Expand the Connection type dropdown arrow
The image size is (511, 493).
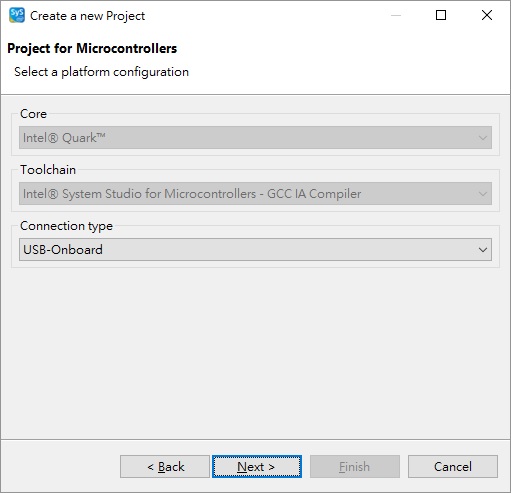click(x=483, y=250)
